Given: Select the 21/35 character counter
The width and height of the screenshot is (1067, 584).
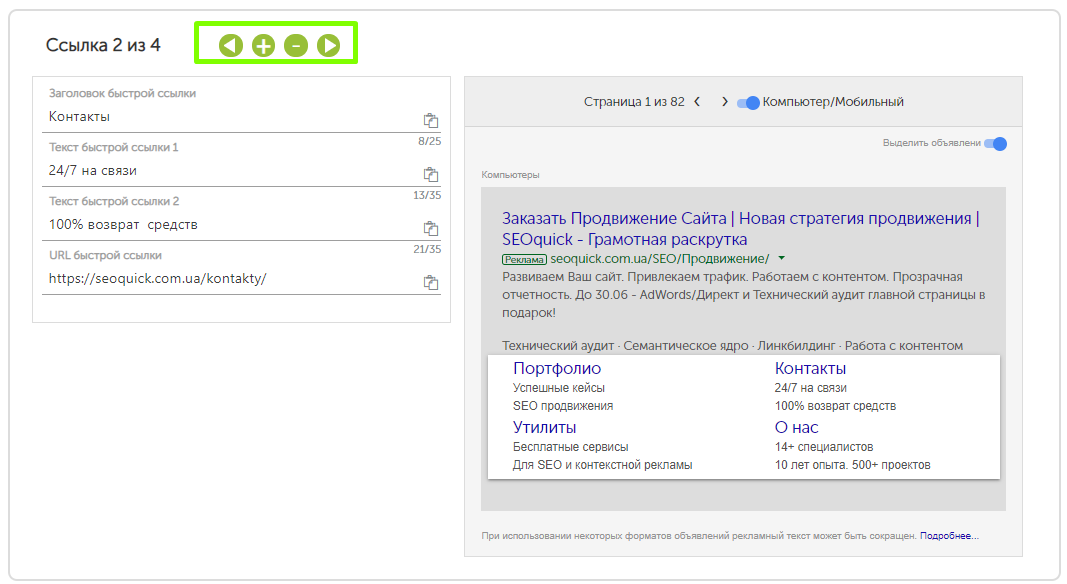Looking at the screenshot, I should [x=427, y=249].
